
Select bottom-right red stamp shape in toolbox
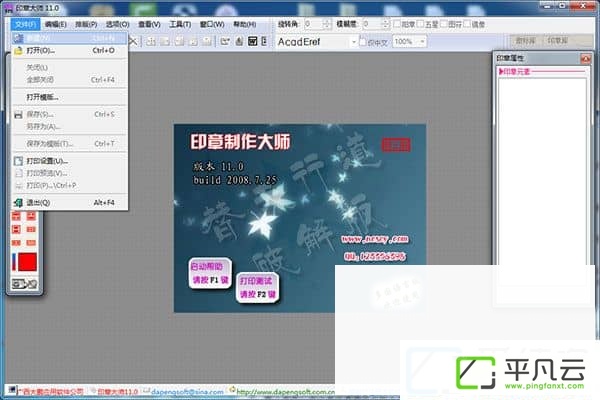pyautogui.click(x=31, y=243)
